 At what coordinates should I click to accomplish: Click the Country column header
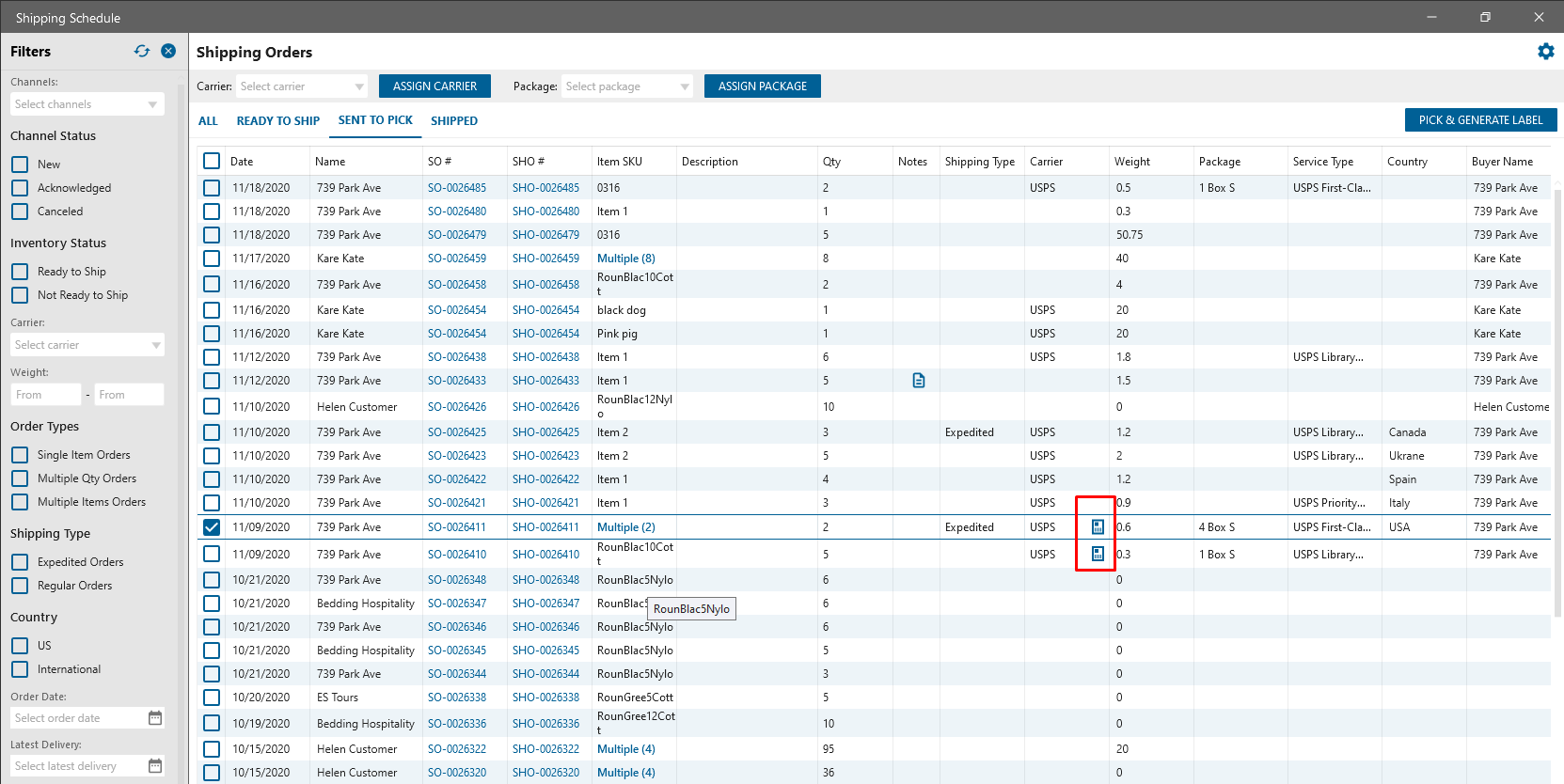pyautogui.click(x=1407, y=162)
